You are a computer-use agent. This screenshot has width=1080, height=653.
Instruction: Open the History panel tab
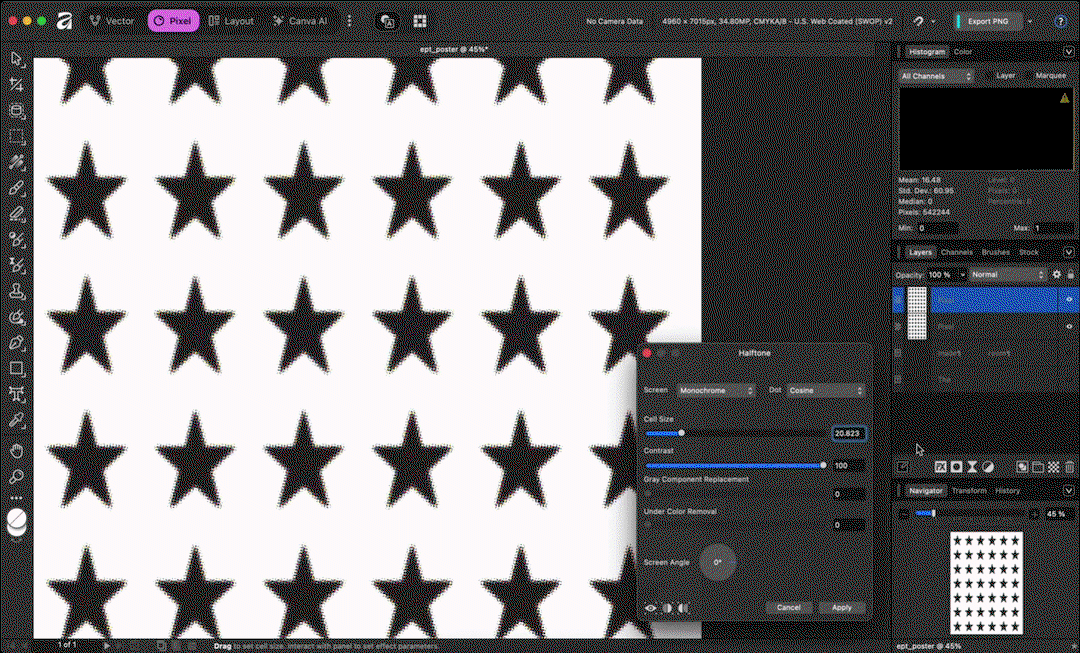(1007, 490)
